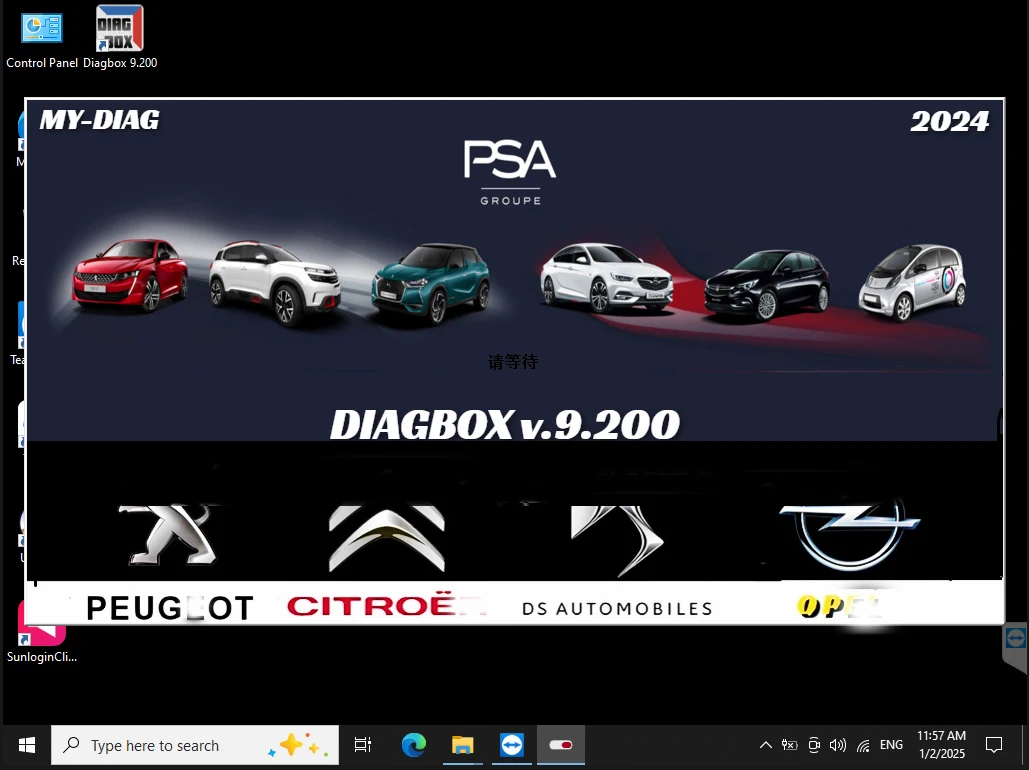Switch to the Diagbox app taskbar icon
Viewport: 1029px width, 770px height.
point(560,745)
